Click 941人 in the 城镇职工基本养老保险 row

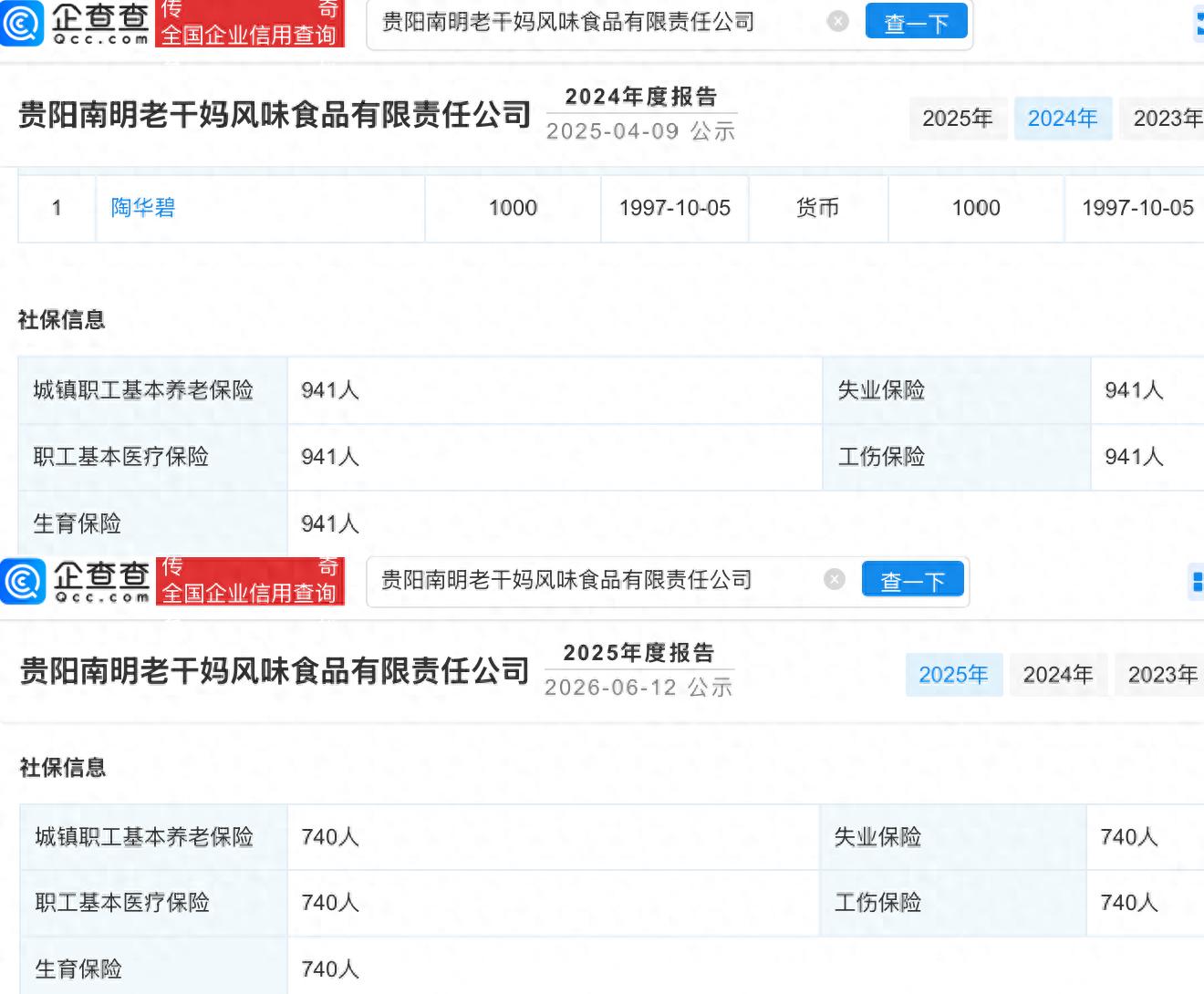330,390
